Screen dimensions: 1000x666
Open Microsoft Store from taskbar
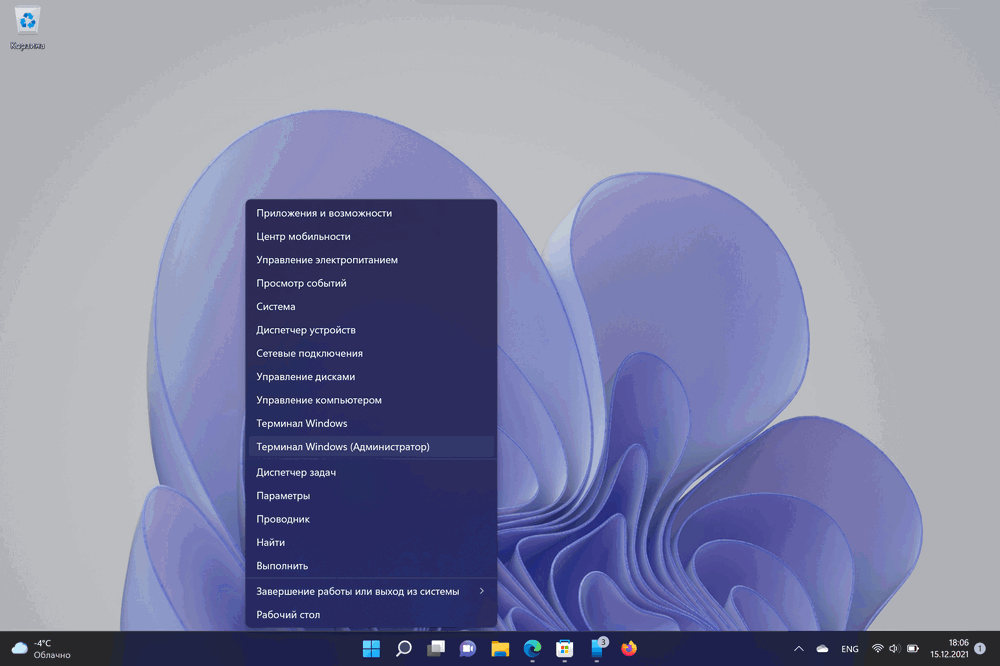(564, 648)
